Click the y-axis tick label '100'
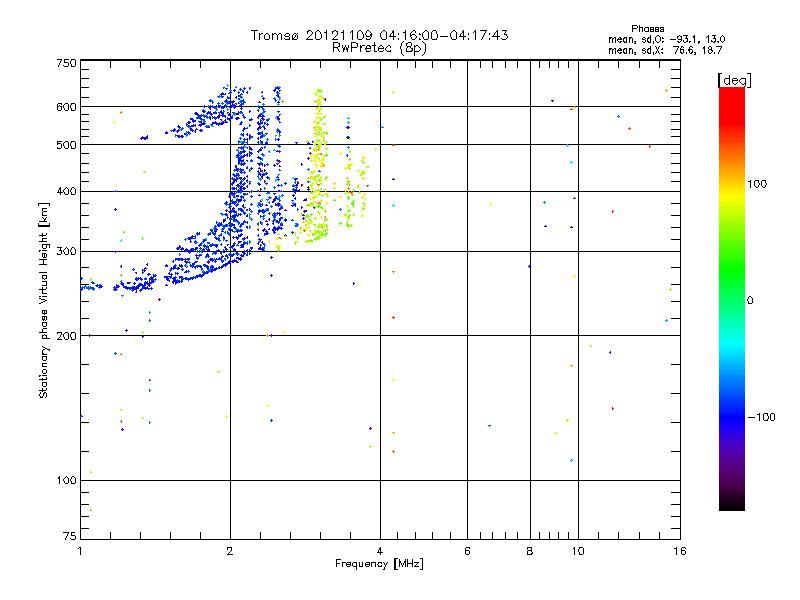The height and width of the screenshot is (600, 800). point(66,480)
